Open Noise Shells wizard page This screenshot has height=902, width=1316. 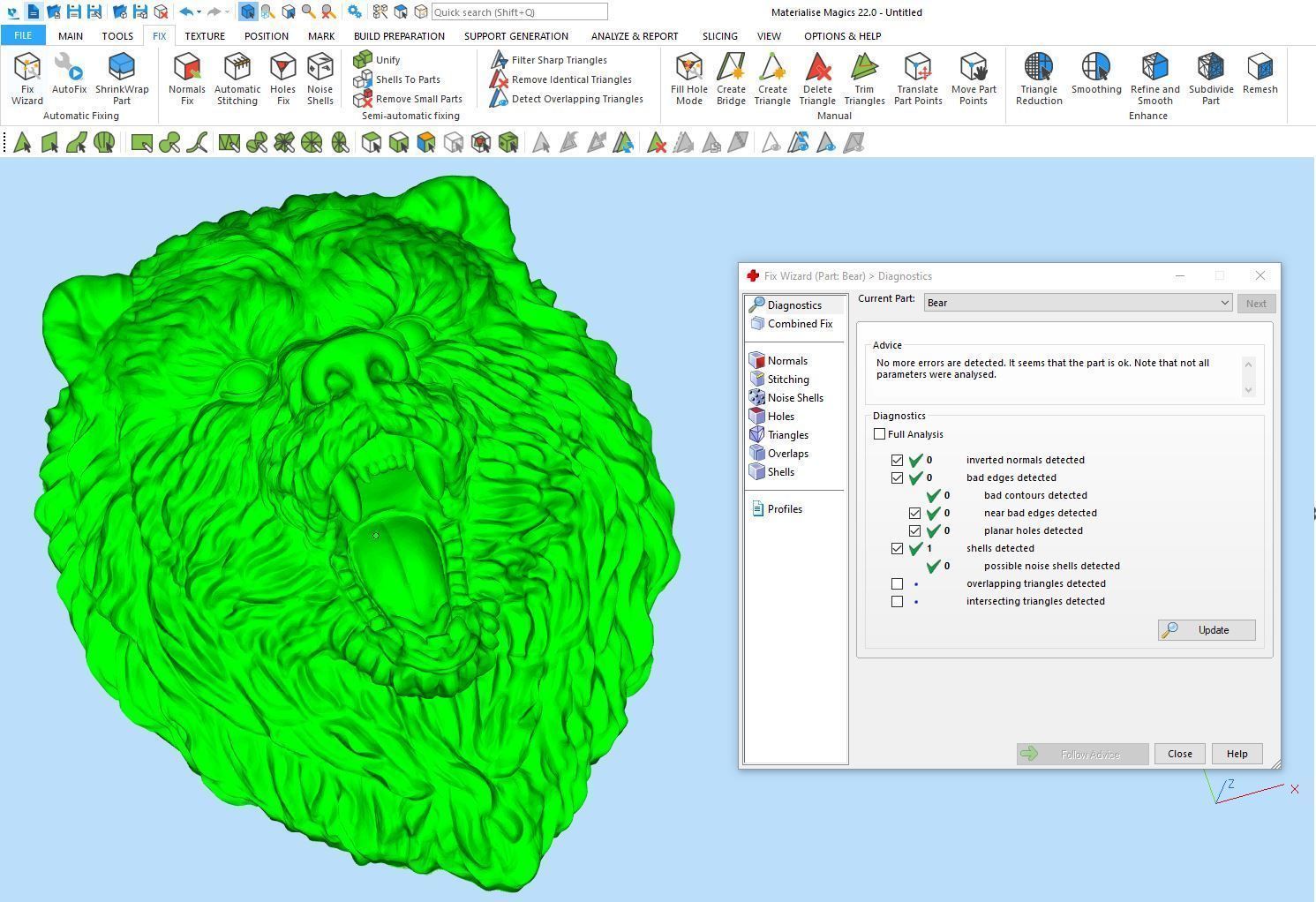[786, 398]
